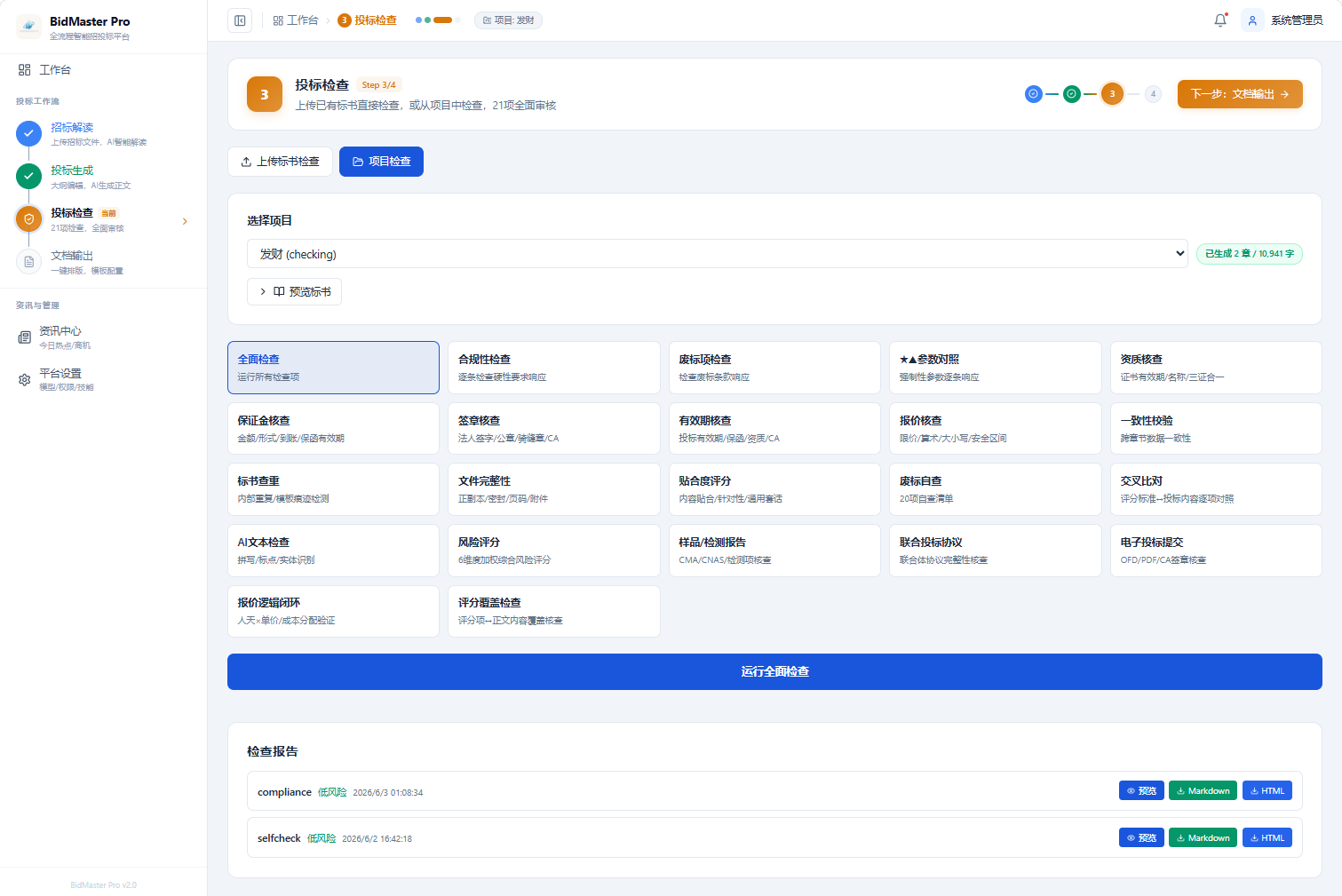Download selfcheck report as Markdown
The width and height of the screenshot is (1342, 896).
click(x=1203, y=837)
